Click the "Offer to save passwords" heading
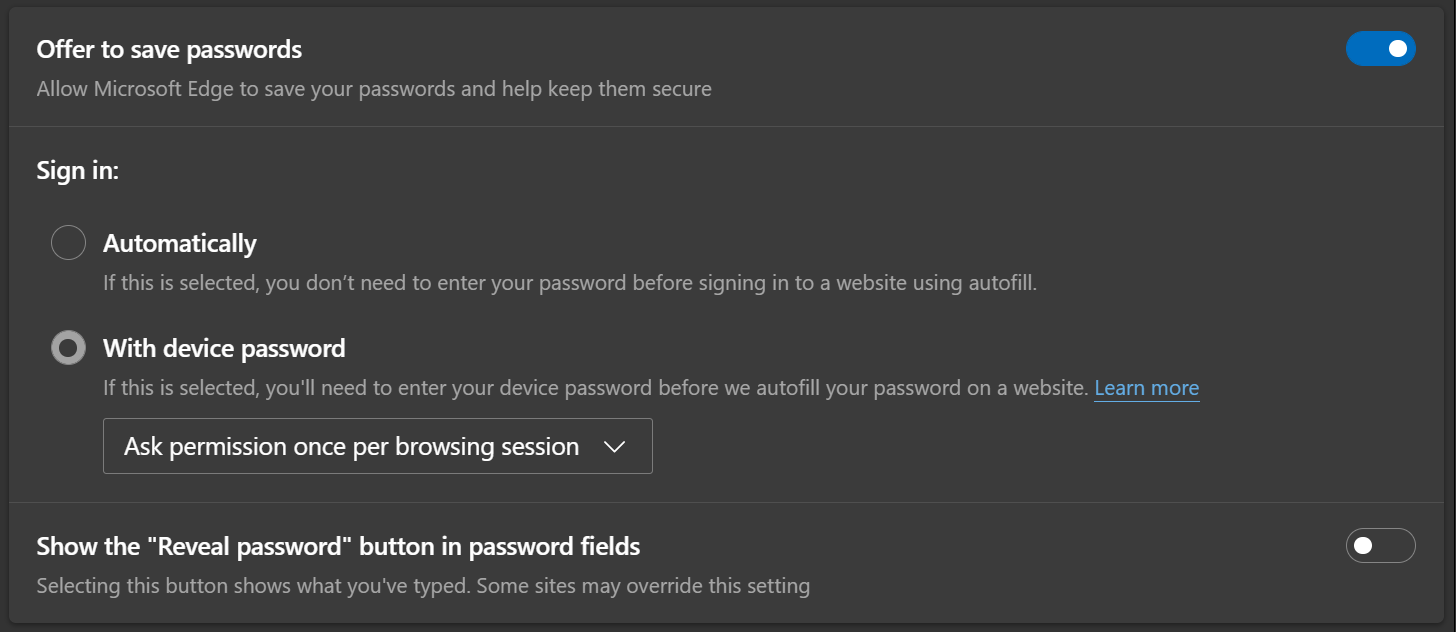Screen dimensions: 1456x632 pos(169,48)
